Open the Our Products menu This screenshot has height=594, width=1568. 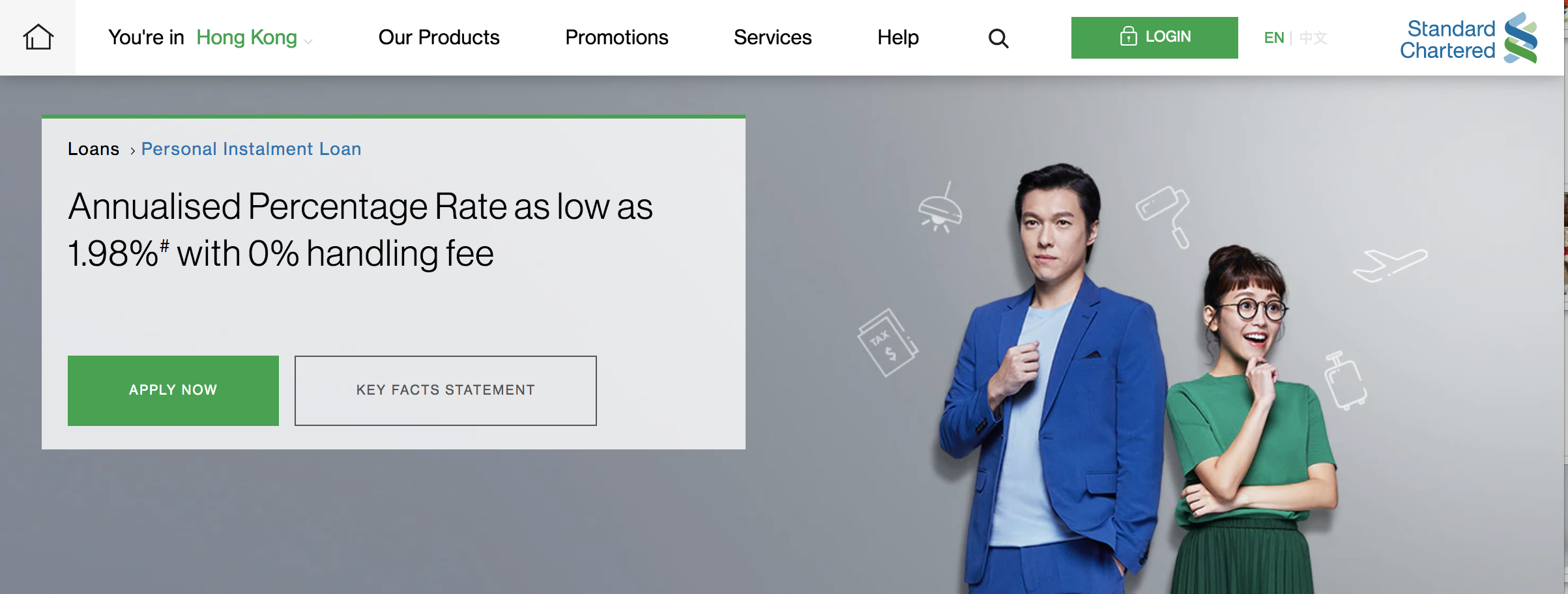point(439,38)
